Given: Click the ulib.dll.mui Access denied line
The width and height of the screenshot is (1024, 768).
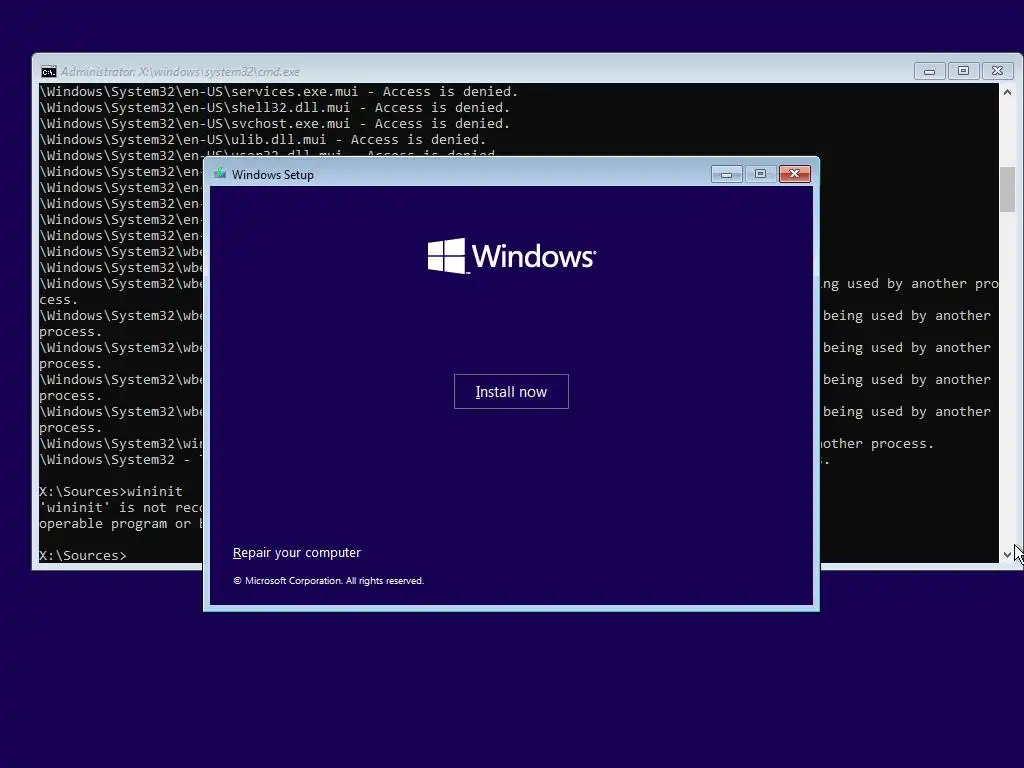Looking at the screenshot, I should click(x=263, y=140).
